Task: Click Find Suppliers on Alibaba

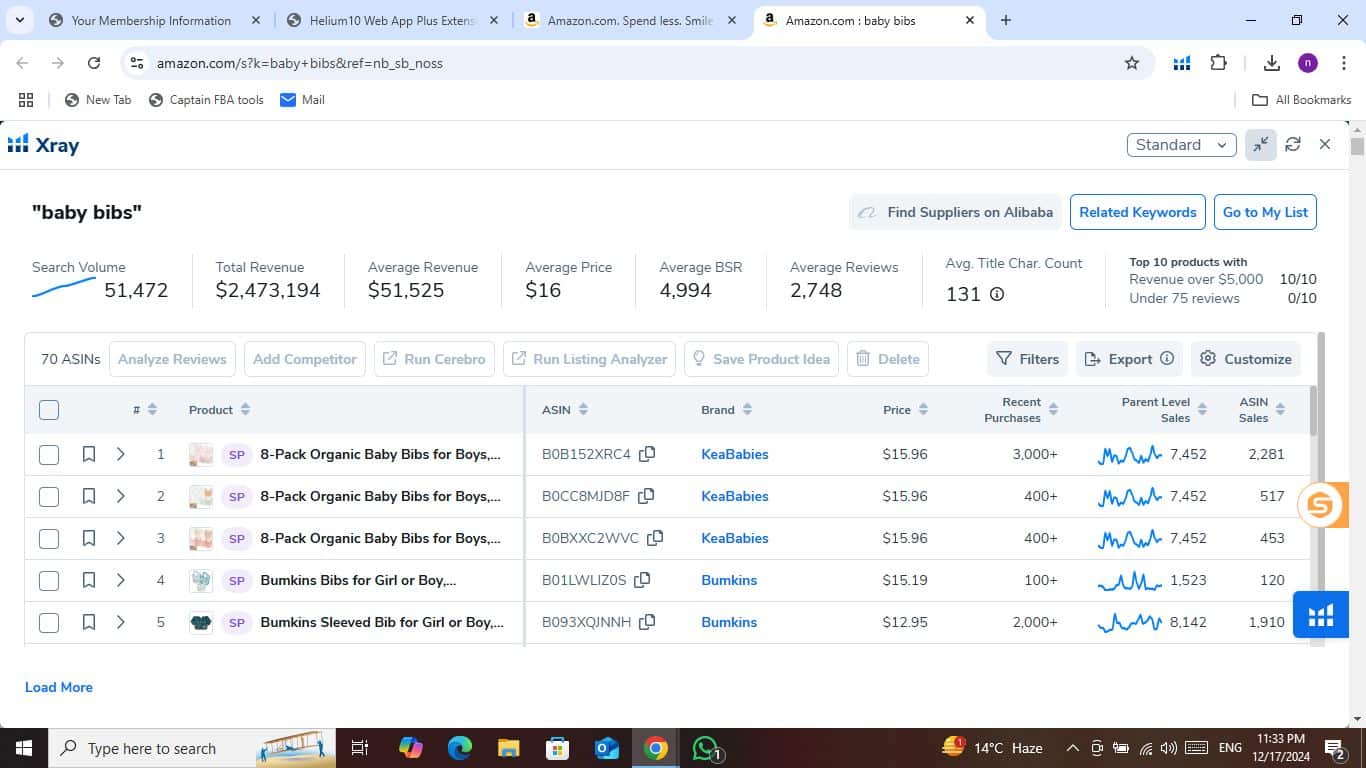Action: click(956, 212)
